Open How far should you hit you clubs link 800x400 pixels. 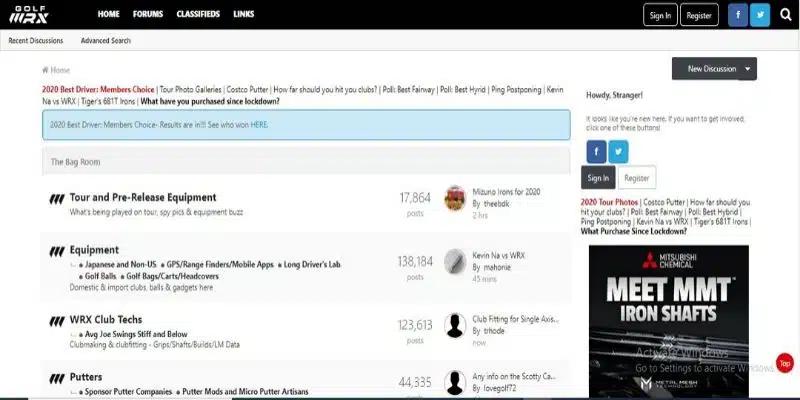tap(325, 89)
